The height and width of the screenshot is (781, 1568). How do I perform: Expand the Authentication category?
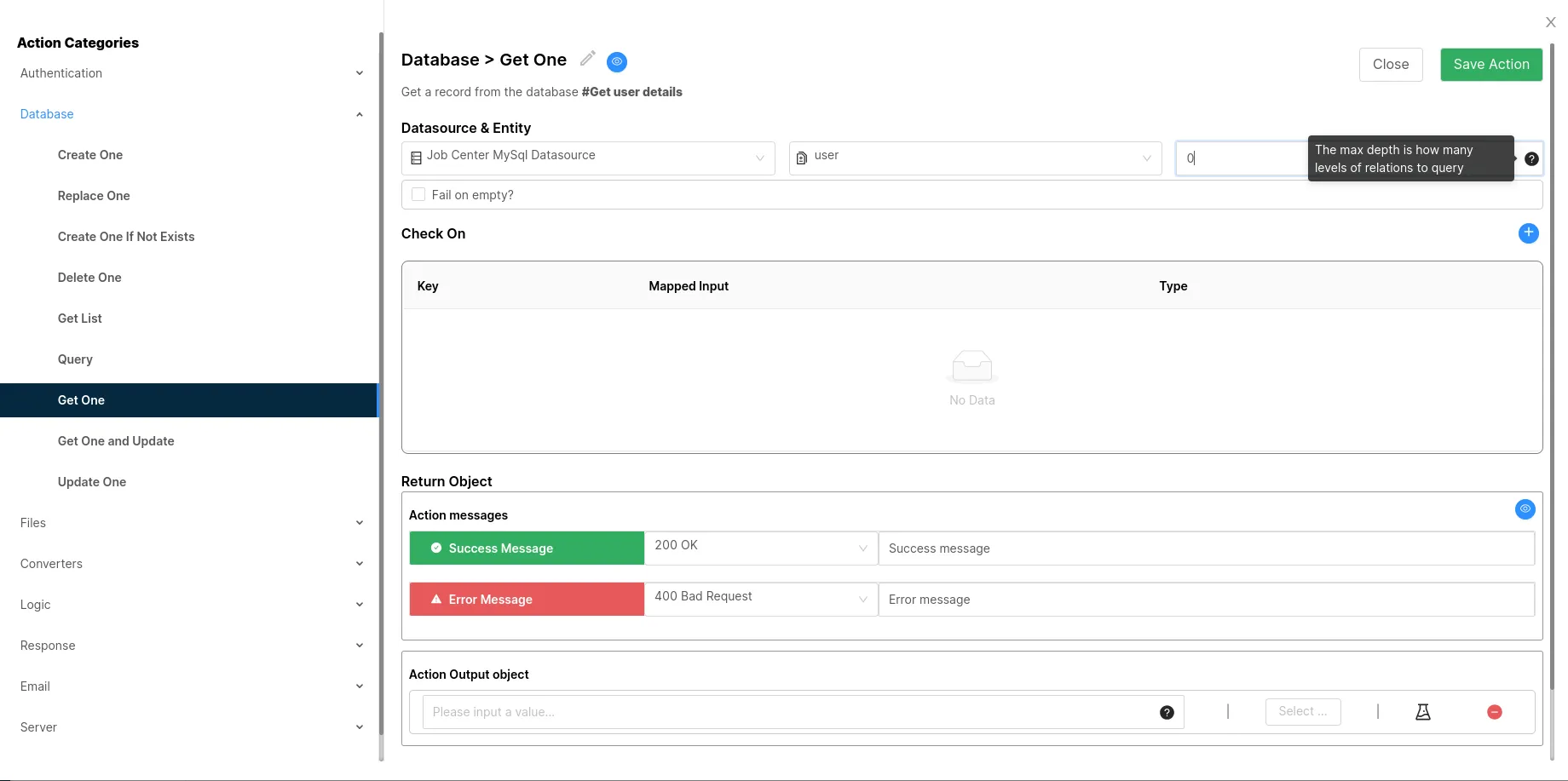191,73
